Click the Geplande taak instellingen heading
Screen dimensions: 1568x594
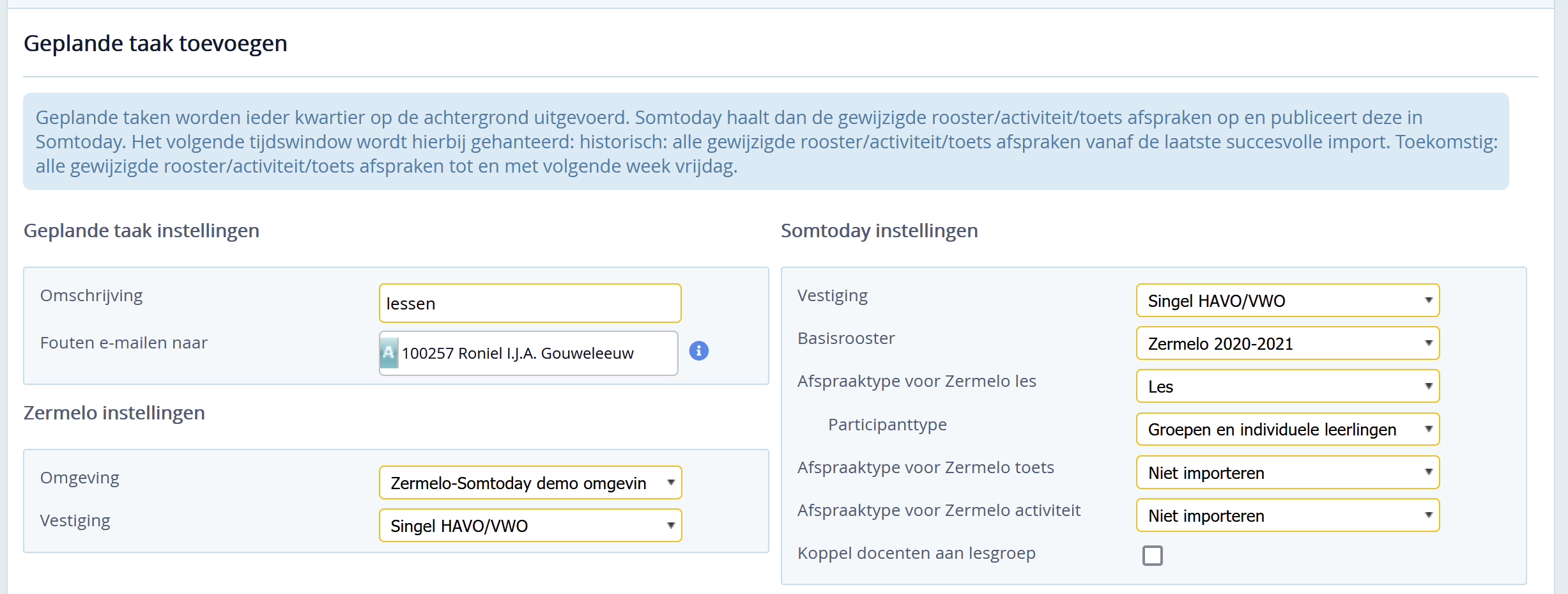[141, 231]
